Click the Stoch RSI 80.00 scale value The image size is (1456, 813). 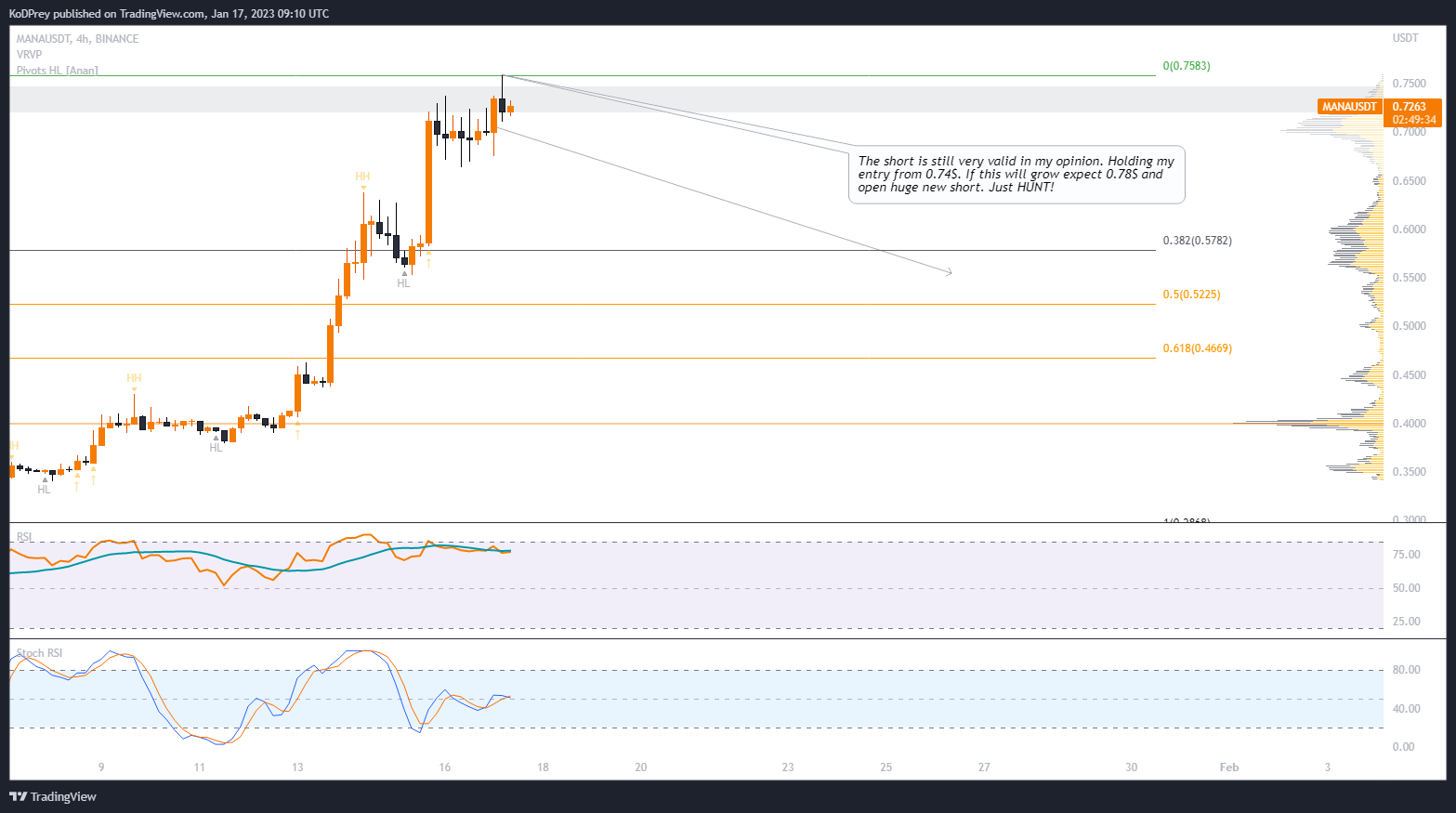[1407, 670]
